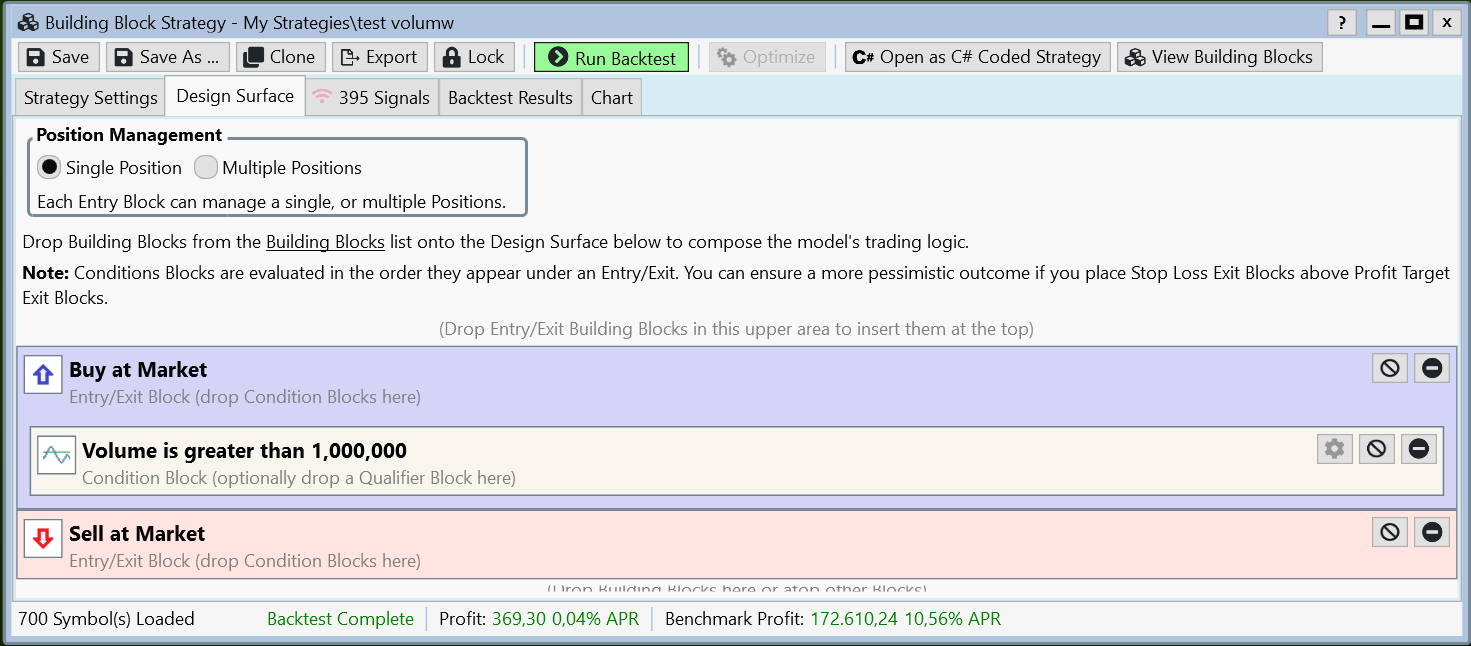Open settings gear for Volume condition
The image size is (1471, 646).
1334,450
